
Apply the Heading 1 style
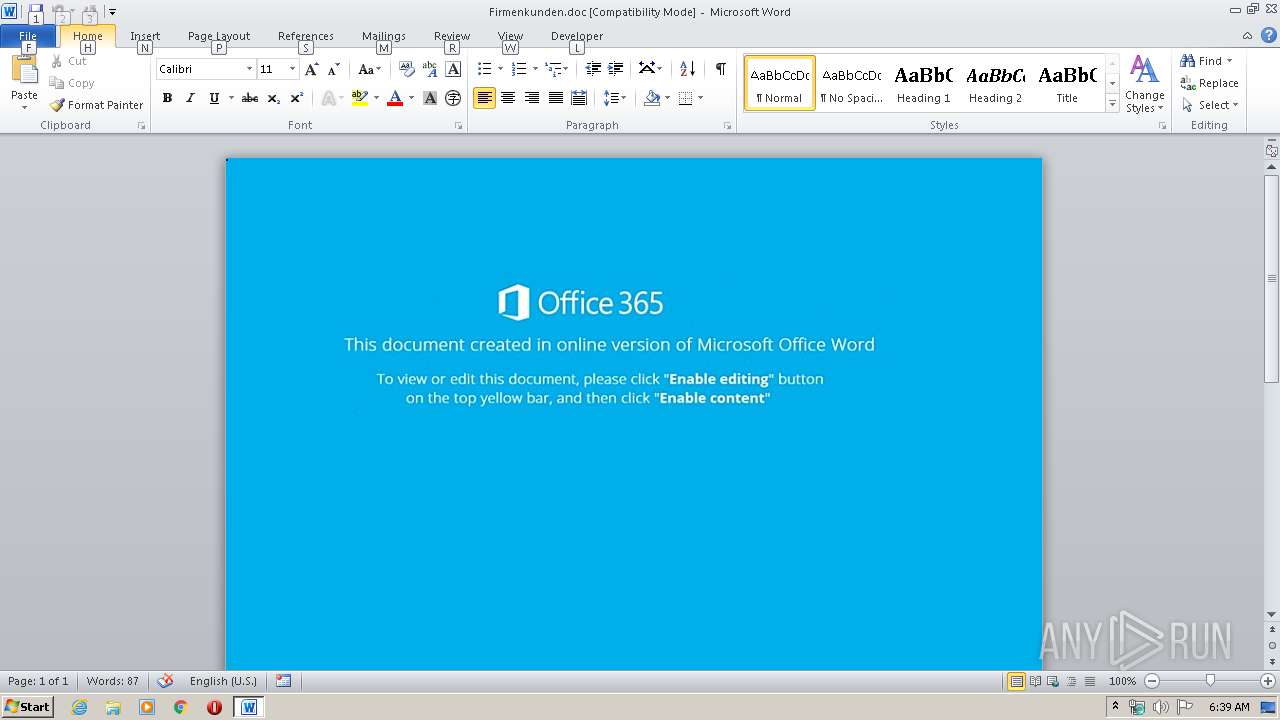tap(923, 83)
